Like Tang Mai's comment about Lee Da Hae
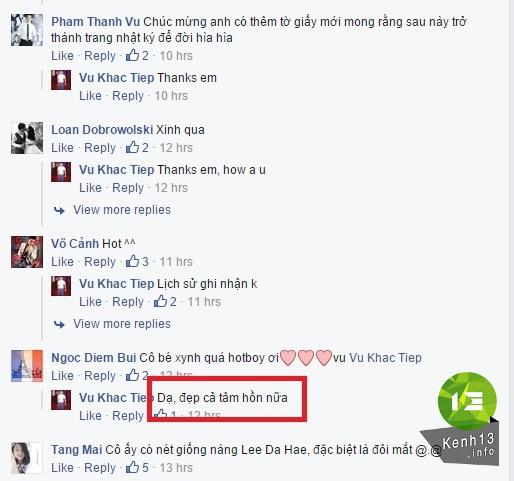514x481 pixels. (x=62, y=468)
